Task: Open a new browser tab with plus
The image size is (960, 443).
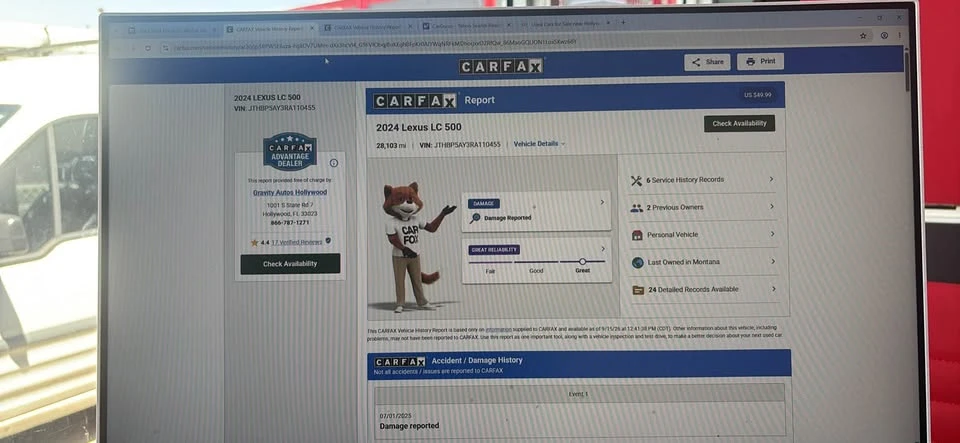Action: tap(623, 22)
